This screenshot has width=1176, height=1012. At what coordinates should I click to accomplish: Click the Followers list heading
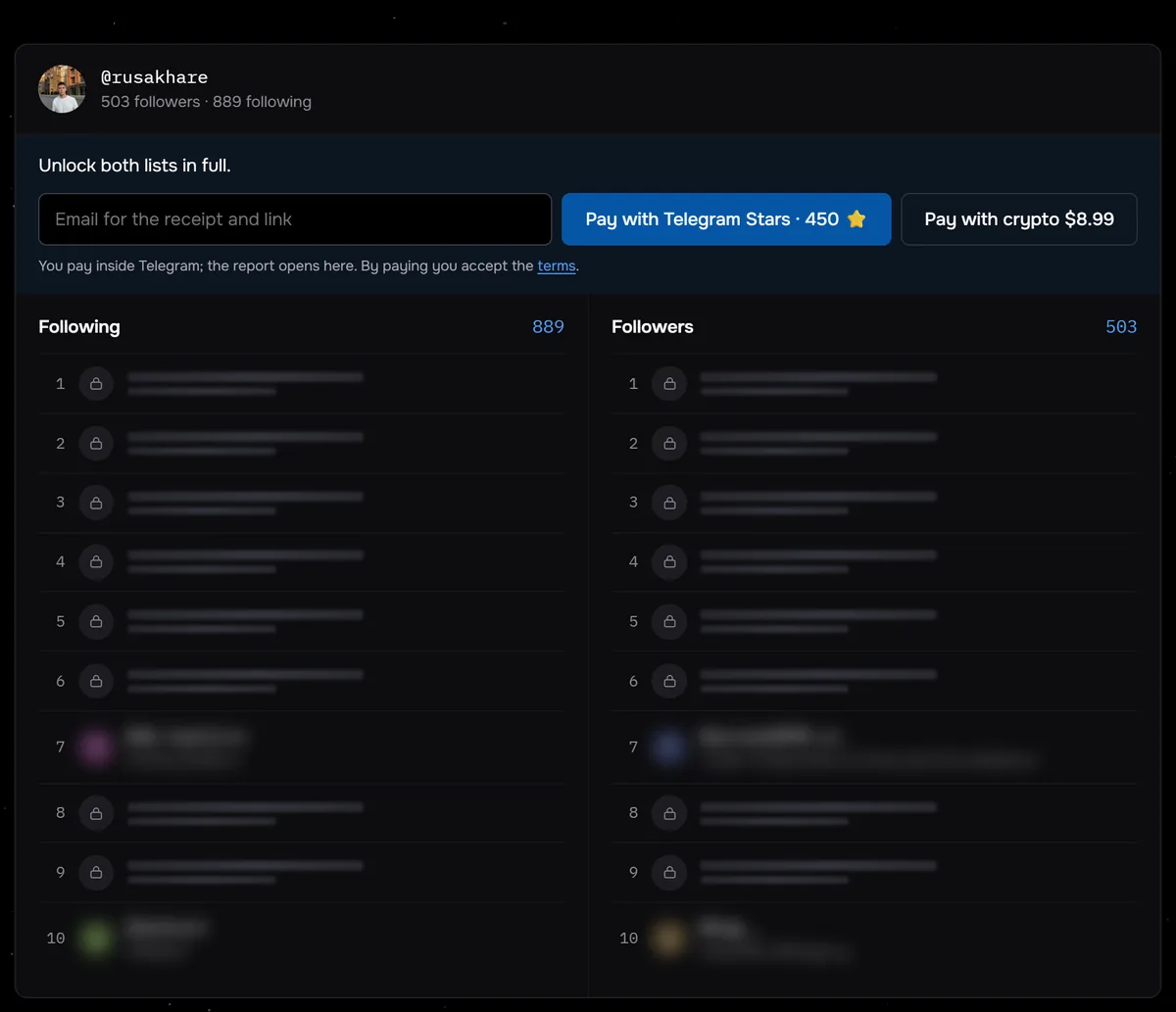653,327
